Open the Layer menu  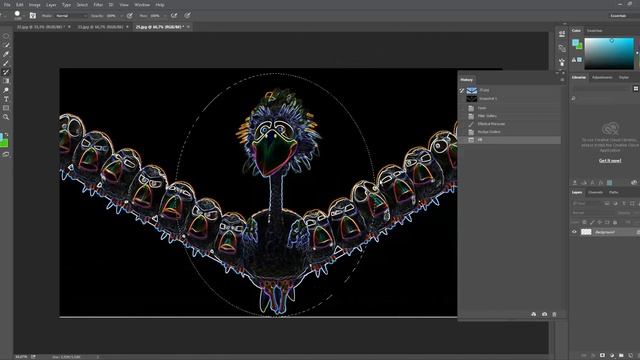(51, 5)
